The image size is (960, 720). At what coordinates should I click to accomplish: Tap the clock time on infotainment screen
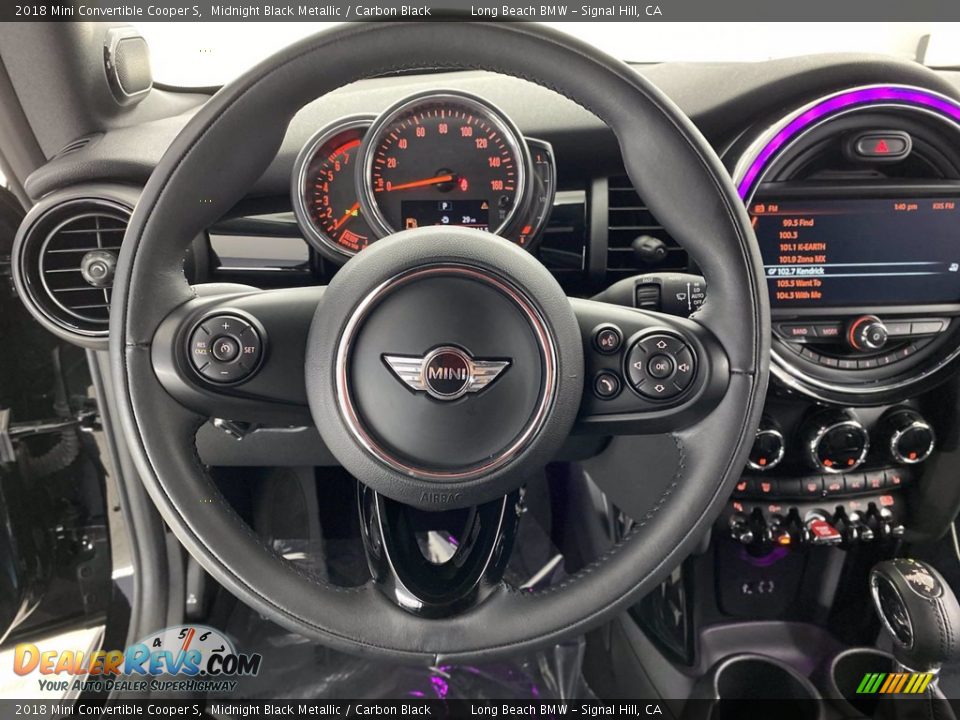click(x=905, y=208)
